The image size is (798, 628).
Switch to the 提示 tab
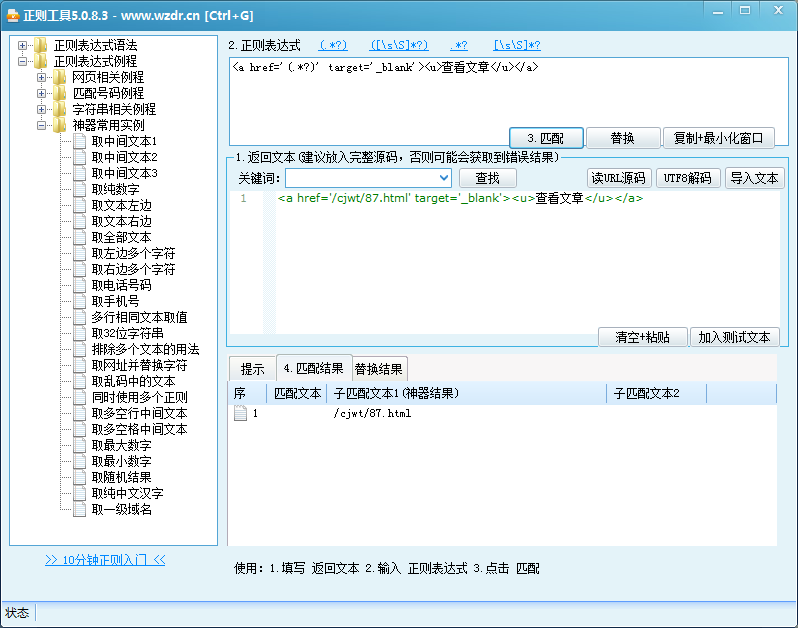tap(252, 368)
